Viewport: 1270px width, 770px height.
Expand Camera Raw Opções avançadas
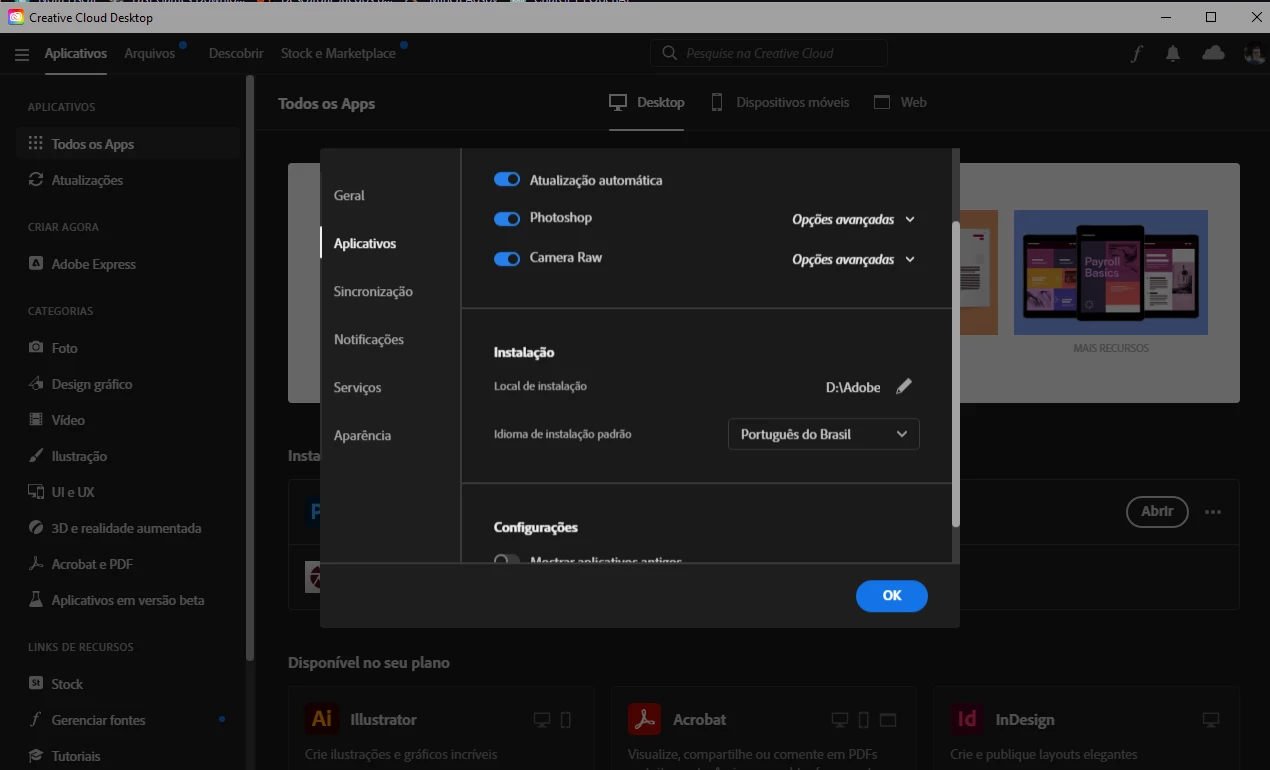[853, 259]
